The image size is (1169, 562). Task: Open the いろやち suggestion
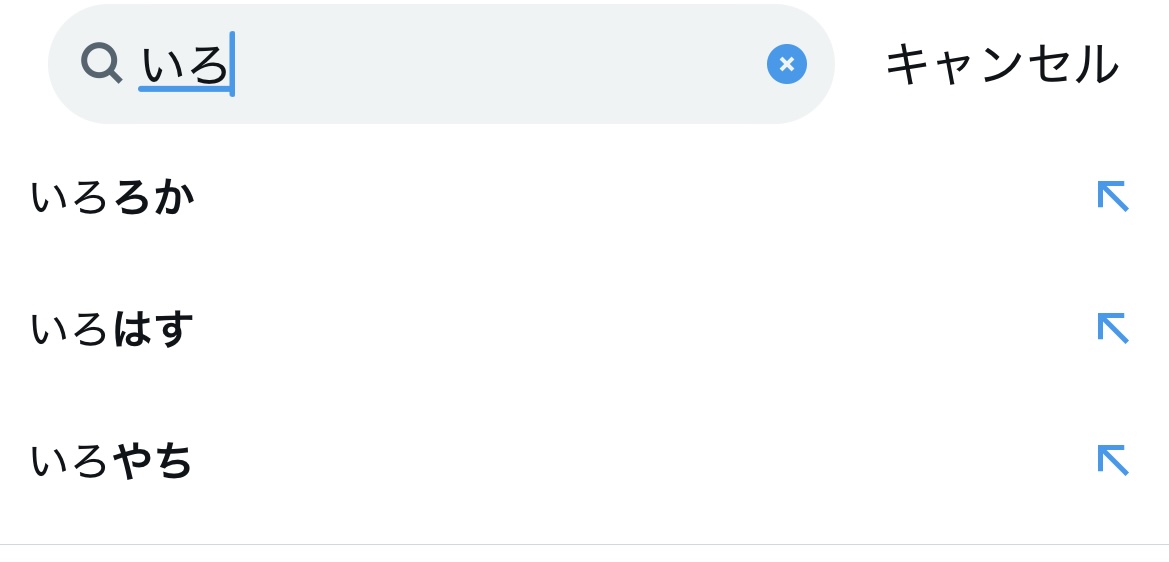point(112,461)
